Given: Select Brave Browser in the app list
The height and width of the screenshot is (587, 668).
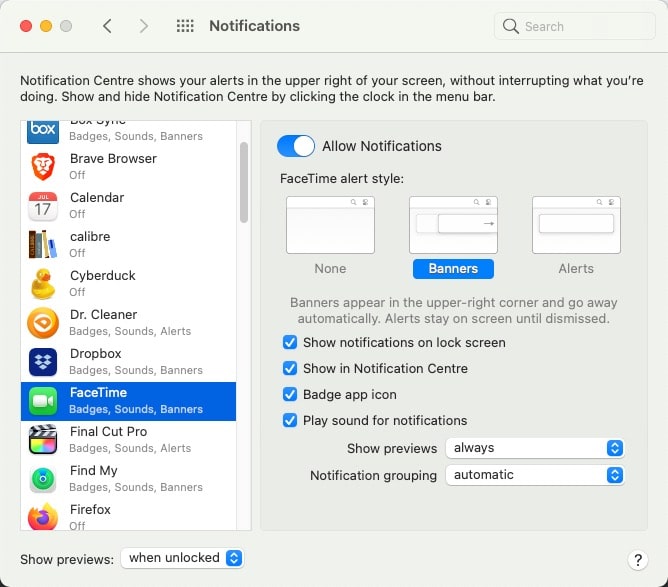Looking at the screenshot, I should tap(128, 167).
